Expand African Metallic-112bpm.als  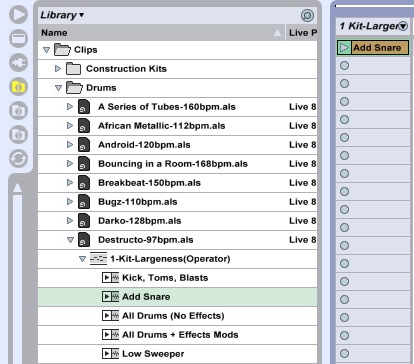(x=70, y=125)
